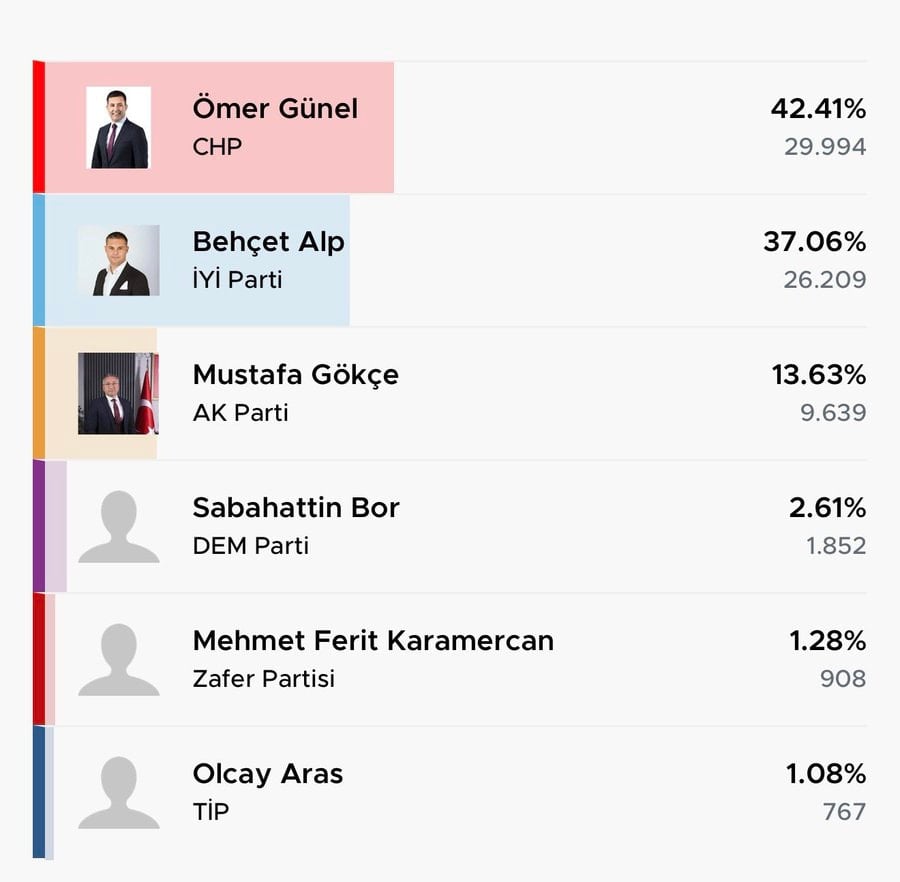This screenshot has width=900, height=882.
Task: Click the 37.06% vote percentage
Action: click(814, 241)
